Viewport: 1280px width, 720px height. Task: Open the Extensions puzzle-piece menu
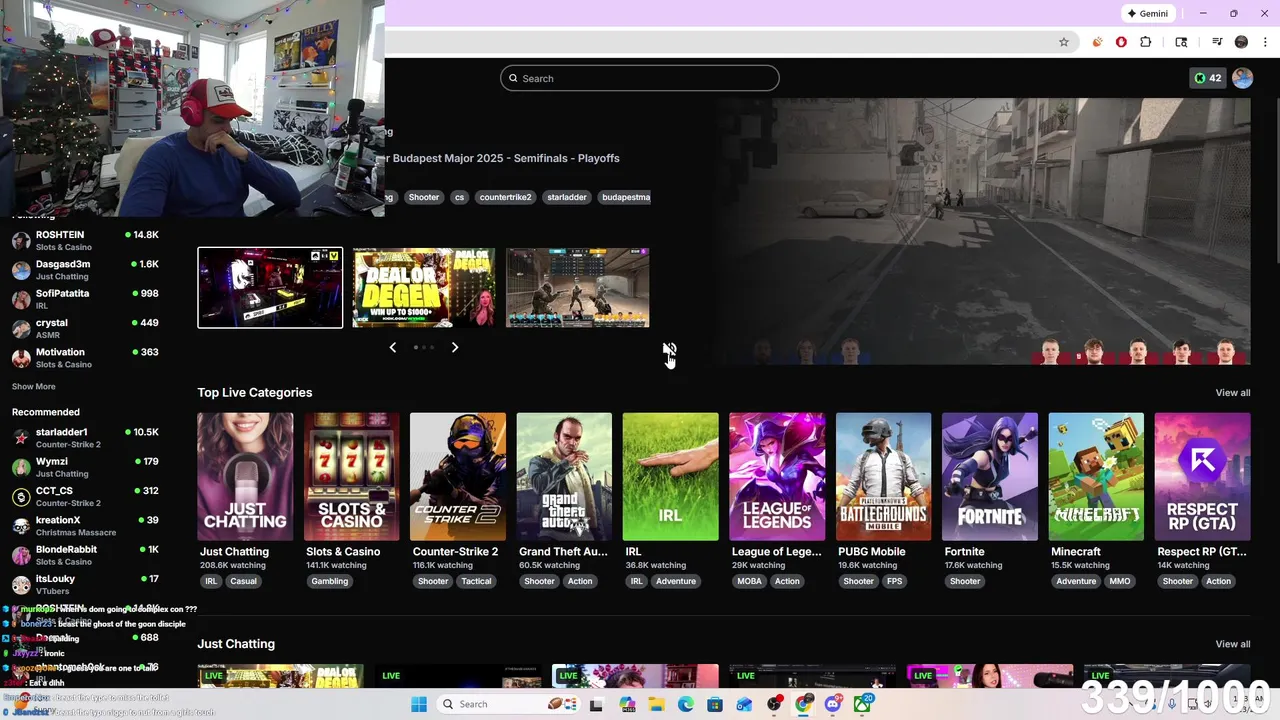pyautogui.click(x=1146, y=42)
